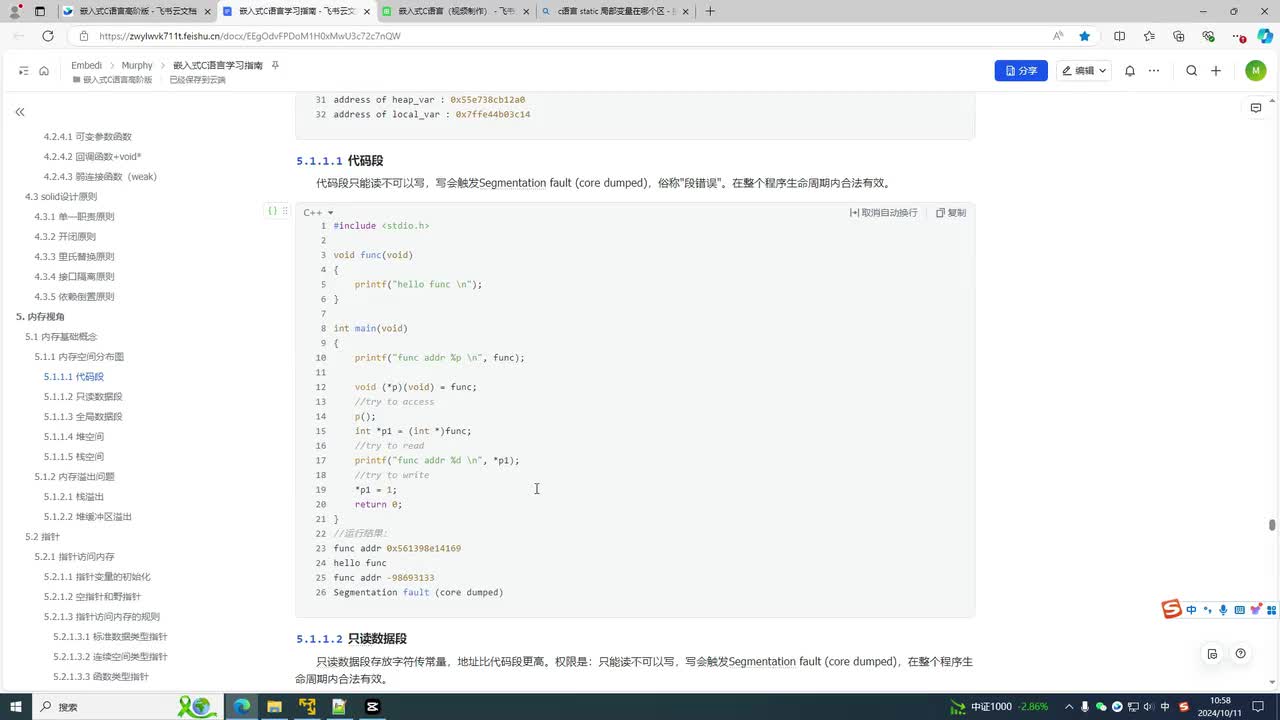Jump to outline item 4.3 solid设计原则
This screenshot has width=1280, height=720.
pyautogui.click(x=61, y=196)
